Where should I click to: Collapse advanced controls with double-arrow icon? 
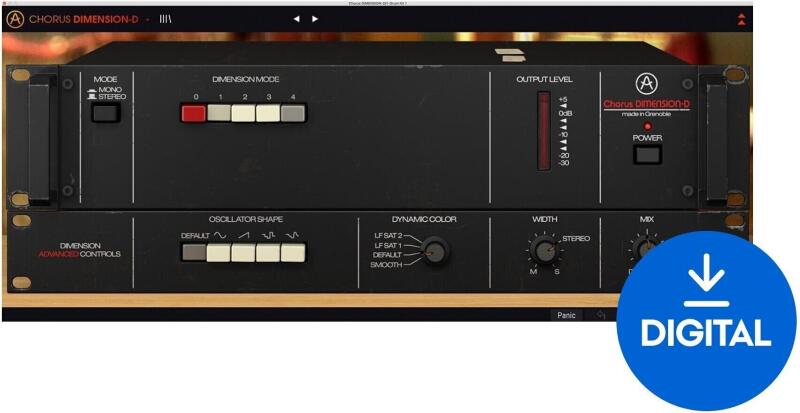(741, 18)
